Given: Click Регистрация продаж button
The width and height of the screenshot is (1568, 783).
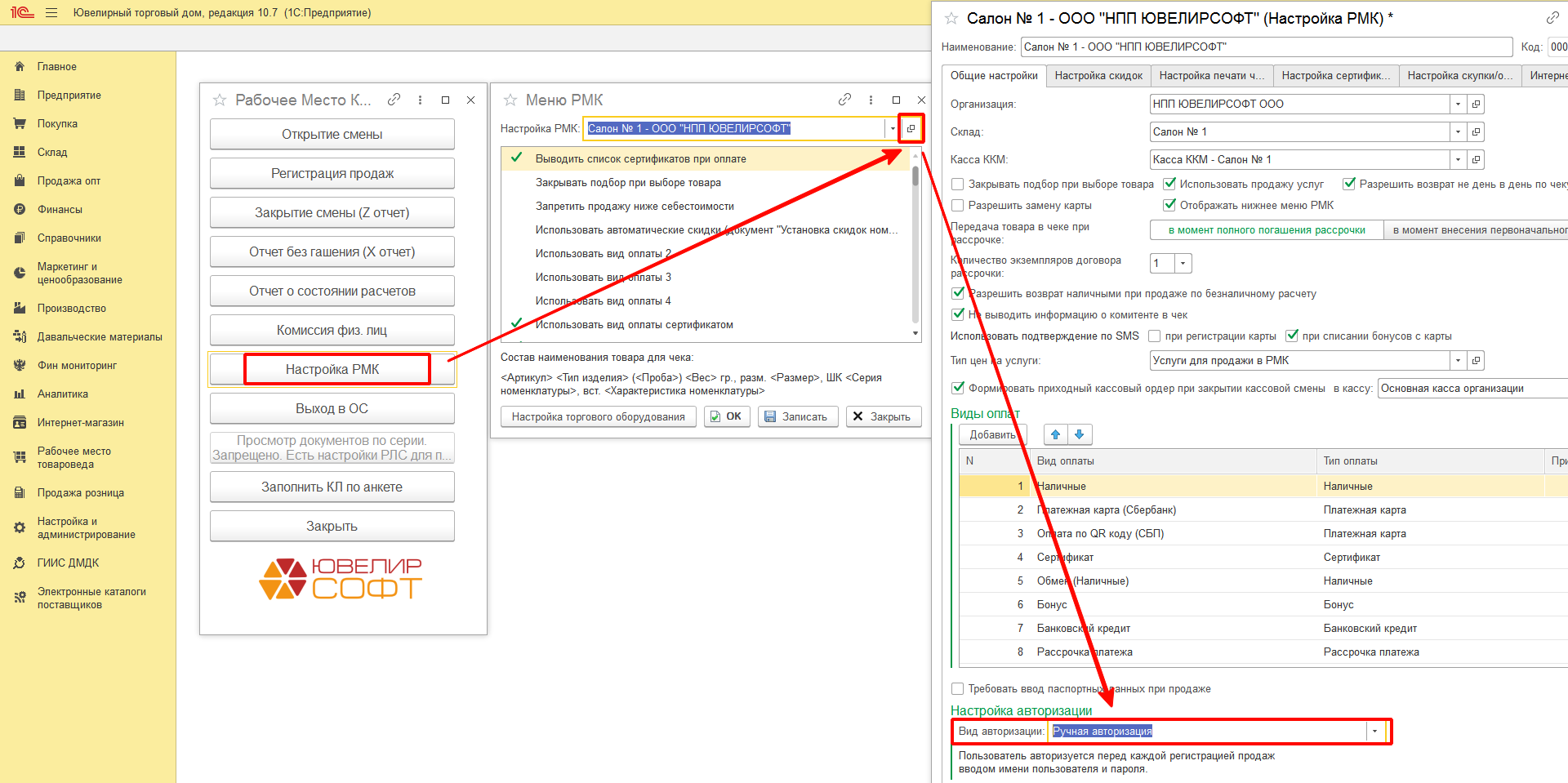Looking at the screenshot, I should [332, 174].
